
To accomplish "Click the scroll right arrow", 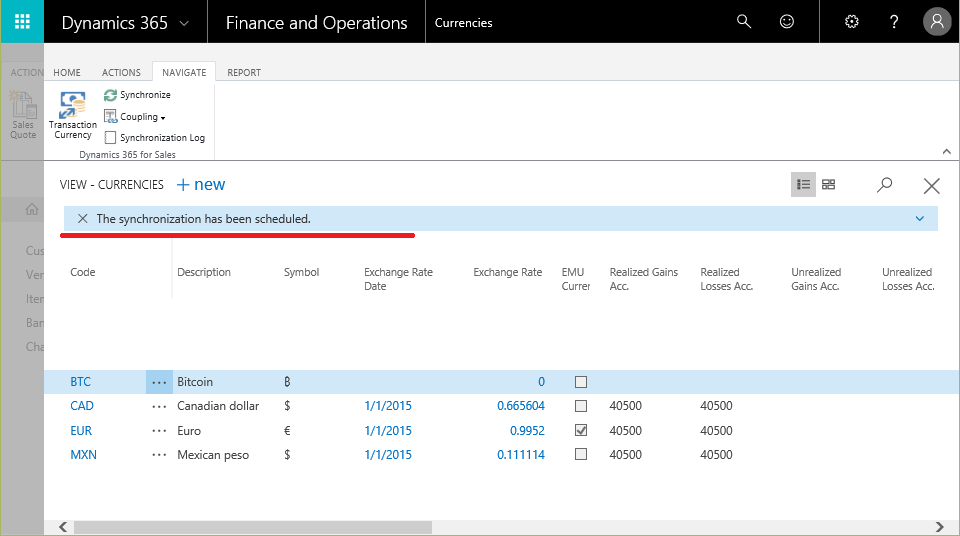I will (940, 527).
